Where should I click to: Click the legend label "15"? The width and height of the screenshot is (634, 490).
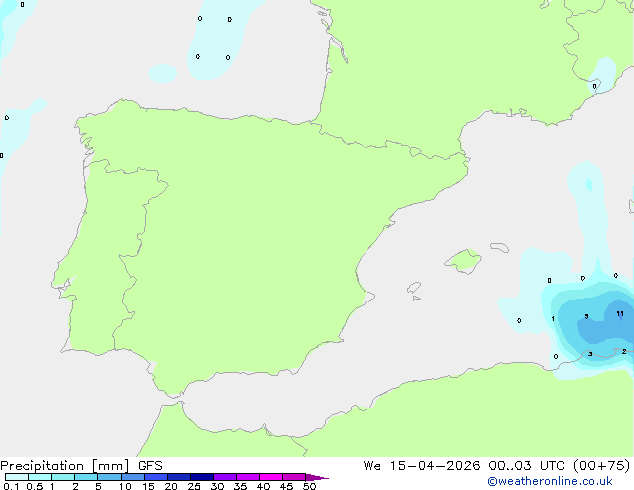[148, 486]
